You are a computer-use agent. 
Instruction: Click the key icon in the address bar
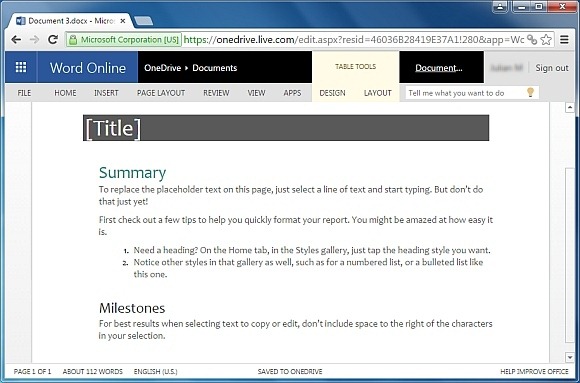(532, 40)
